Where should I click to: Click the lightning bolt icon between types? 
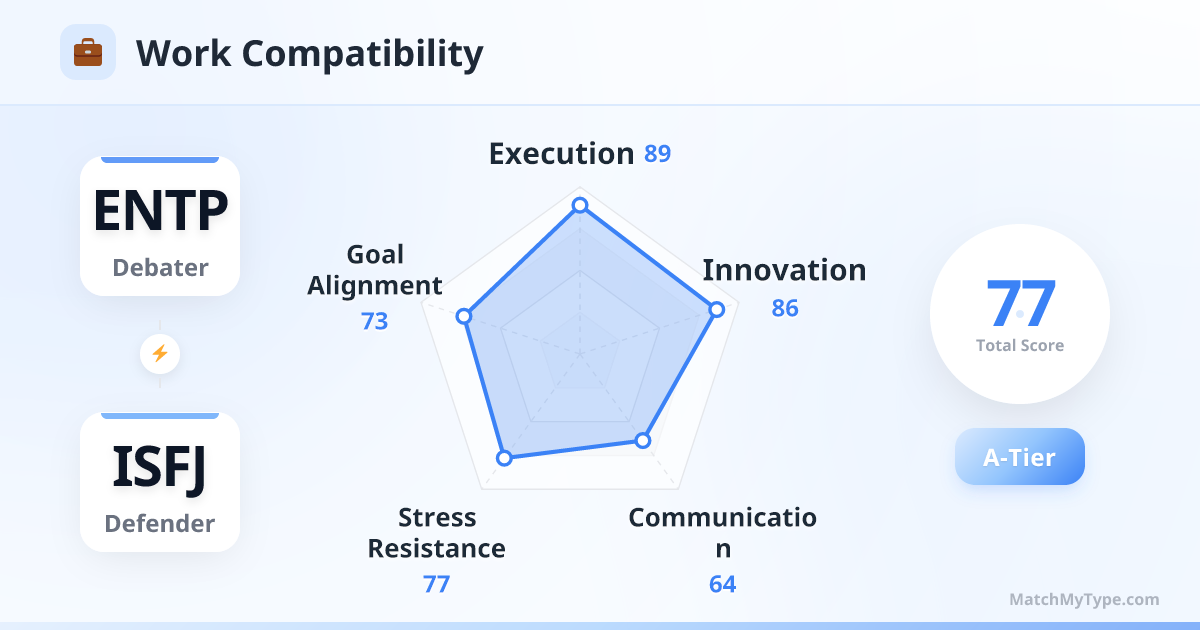[x=160, y=353]
